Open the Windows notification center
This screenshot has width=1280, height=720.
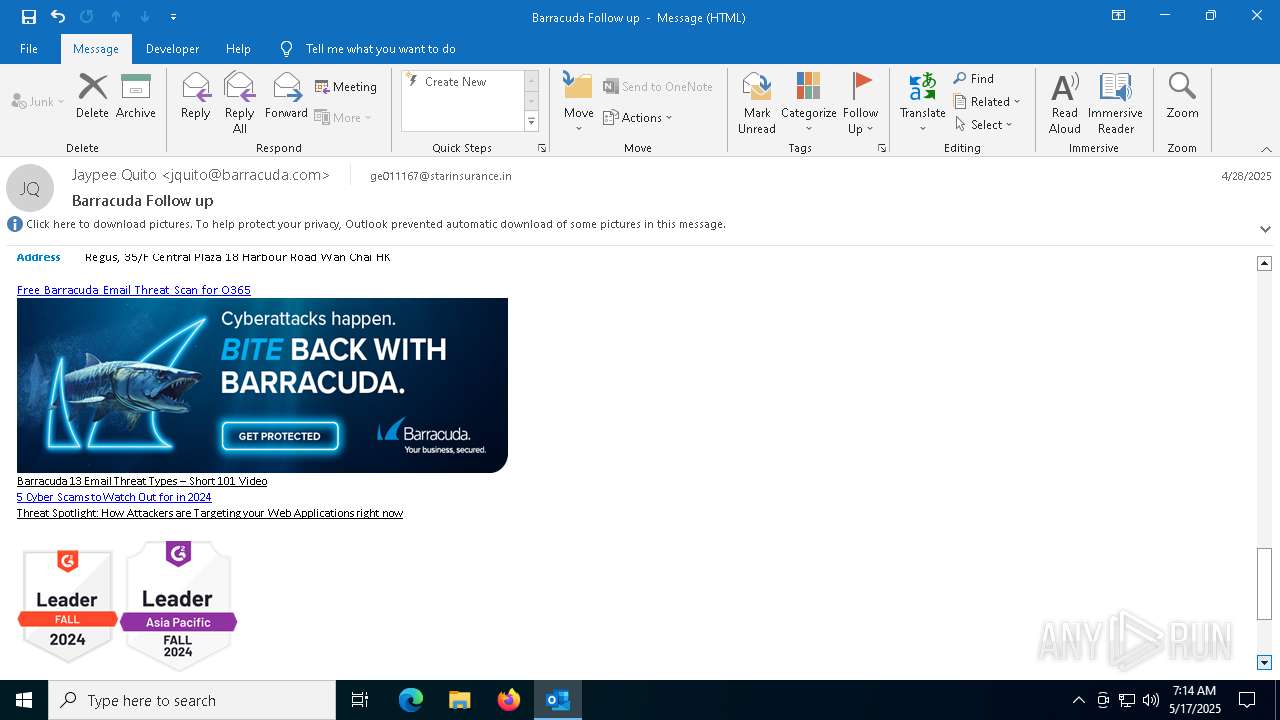[x=1247, y=700]
